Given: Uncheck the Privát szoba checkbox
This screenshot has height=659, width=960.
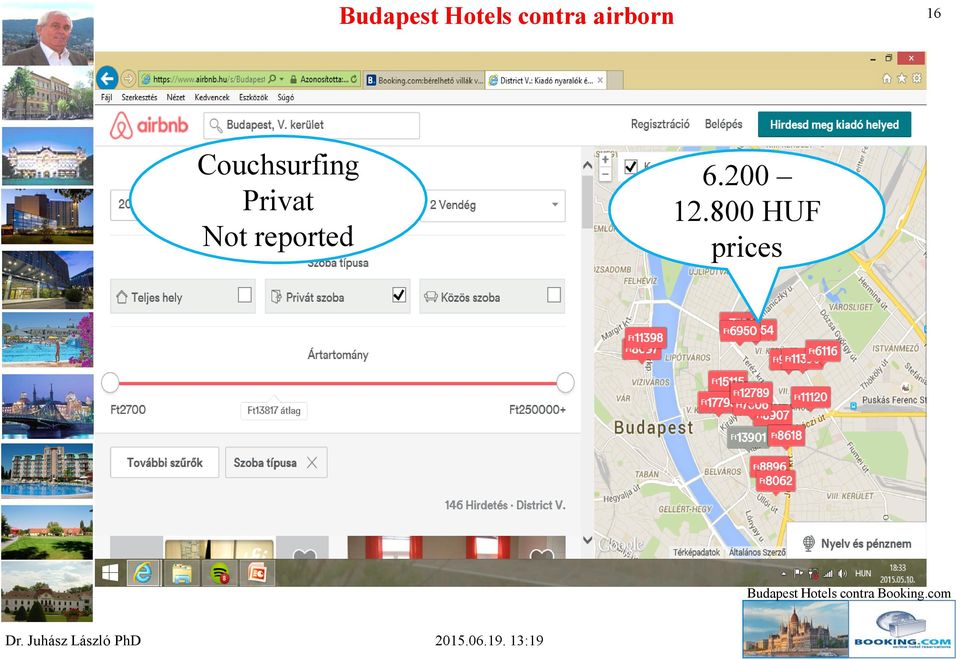Looking at the screenshot, I should pyautogui.click(x=399, y=295).
